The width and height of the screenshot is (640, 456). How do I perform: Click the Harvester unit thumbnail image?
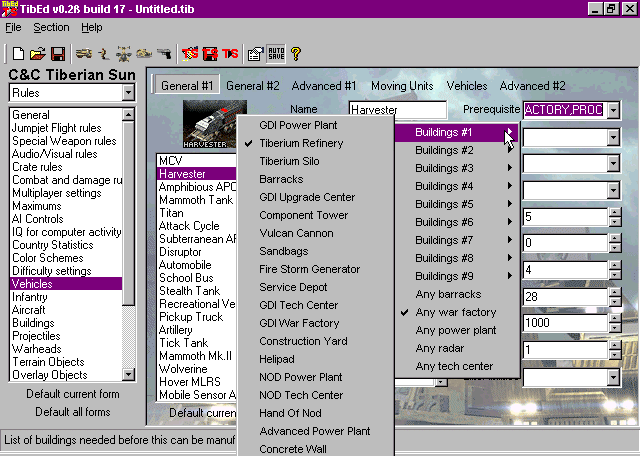pyautogui.click(x=210, y=124)
